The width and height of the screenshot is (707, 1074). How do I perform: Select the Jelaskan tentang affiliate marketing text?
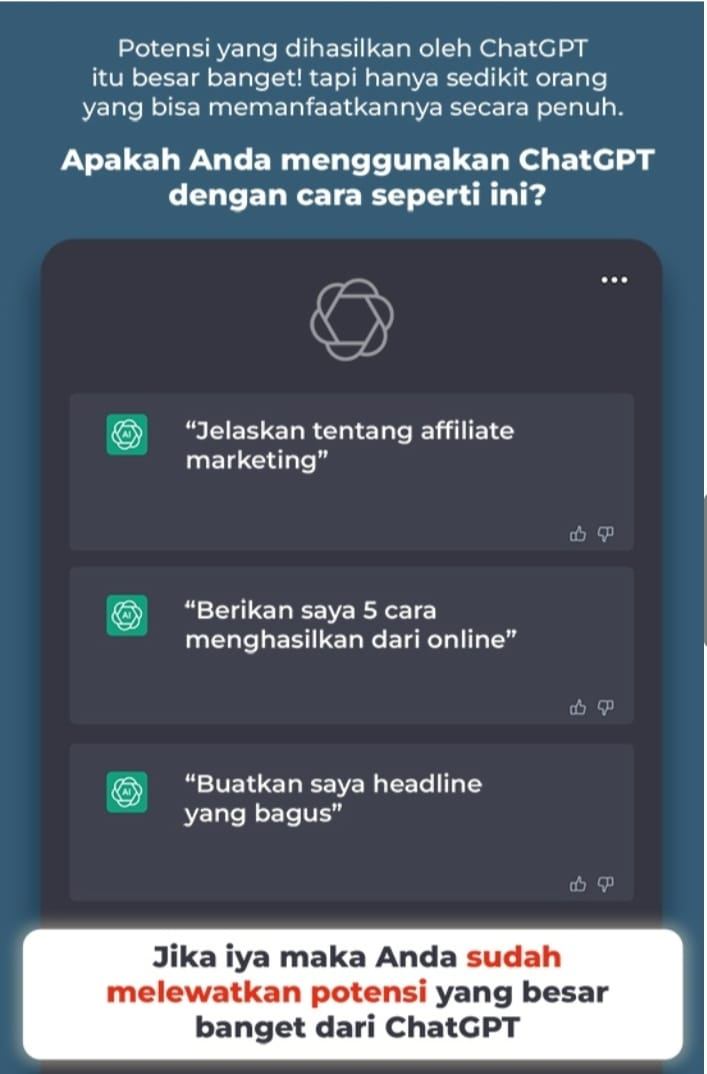pos(349,445)
